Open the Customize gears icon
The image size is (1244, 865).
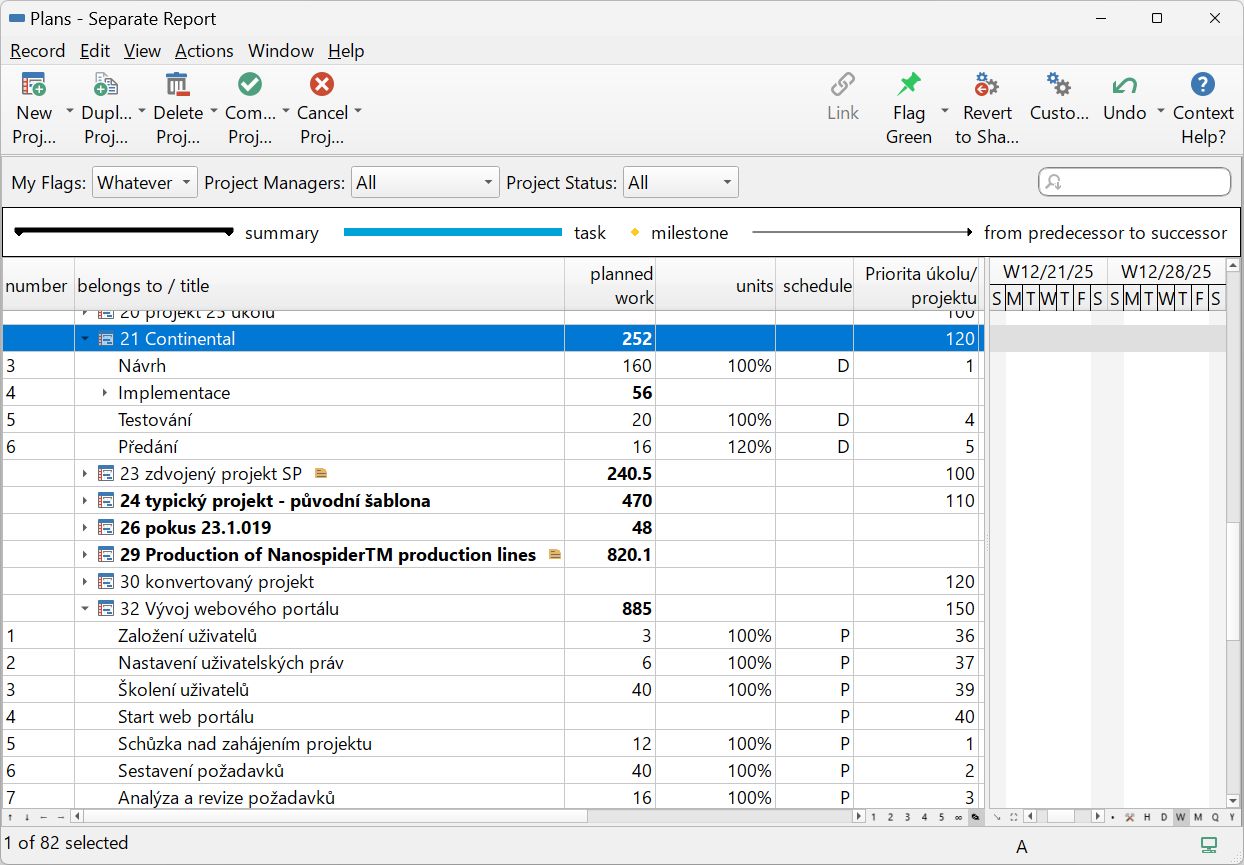pos(1058,85)
